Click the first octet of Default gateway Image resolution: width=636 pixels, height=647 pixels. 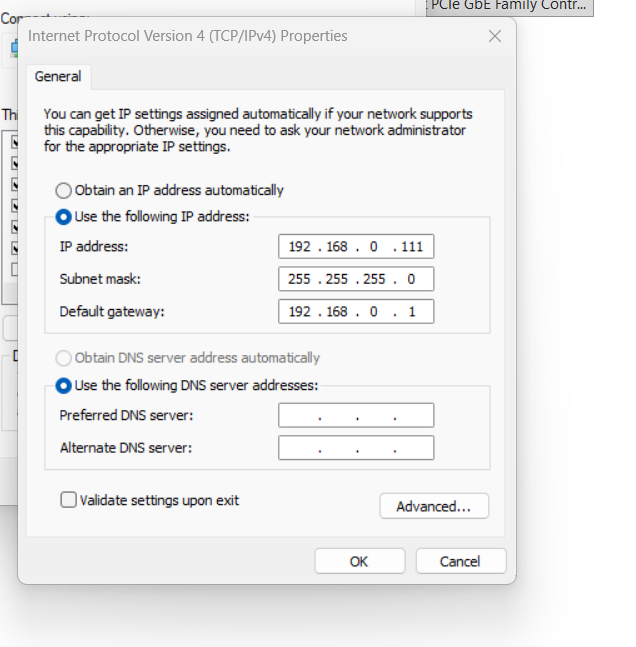[x=299, y=311]
